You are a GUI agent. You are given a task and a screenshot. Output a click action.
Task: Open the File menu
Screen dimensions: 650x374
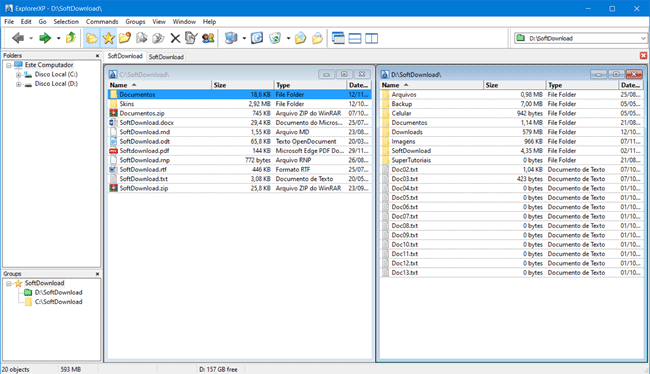pyautogui.click(x=9, y=22)
